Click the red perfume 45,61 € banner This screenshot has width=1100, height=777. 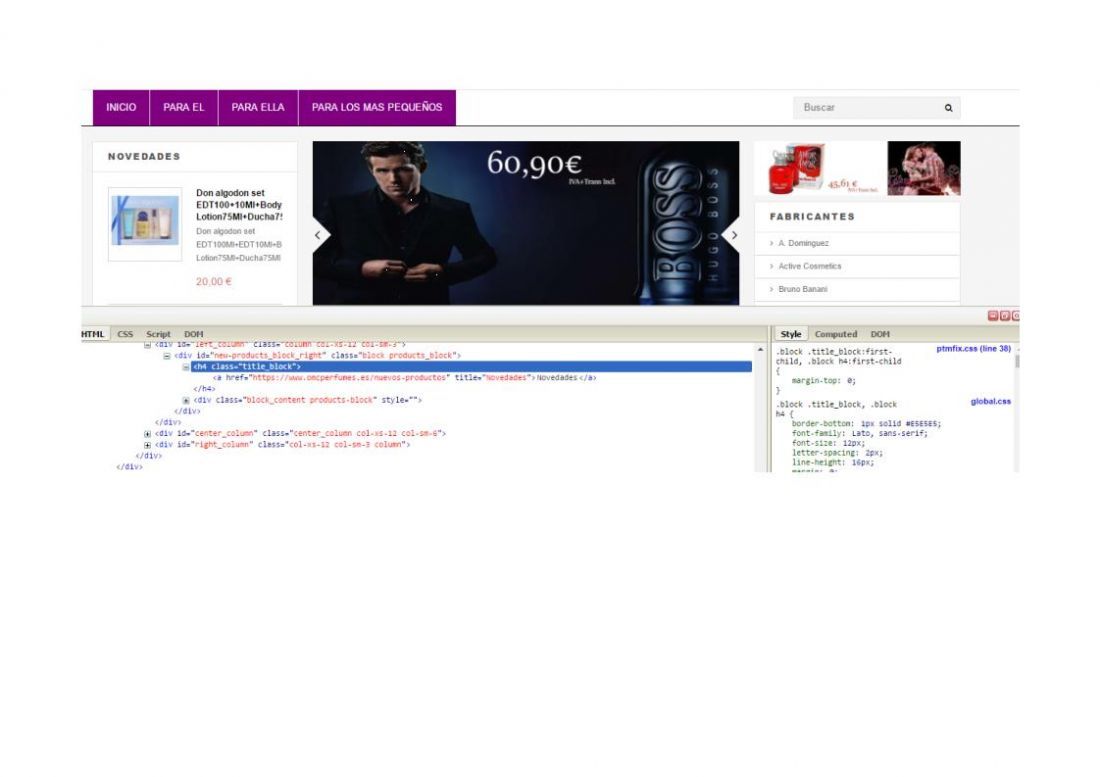(x=819, y=168)
